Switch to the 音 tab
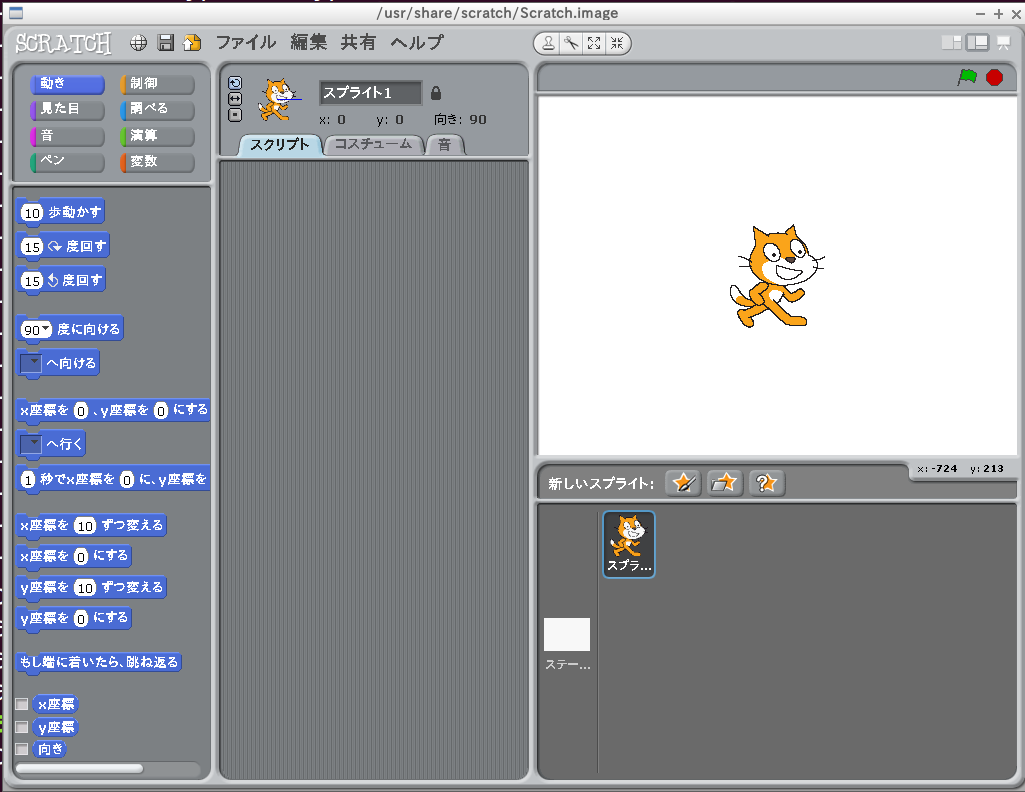This screenshot has width=1025, height=792. [x=445, y=144]
